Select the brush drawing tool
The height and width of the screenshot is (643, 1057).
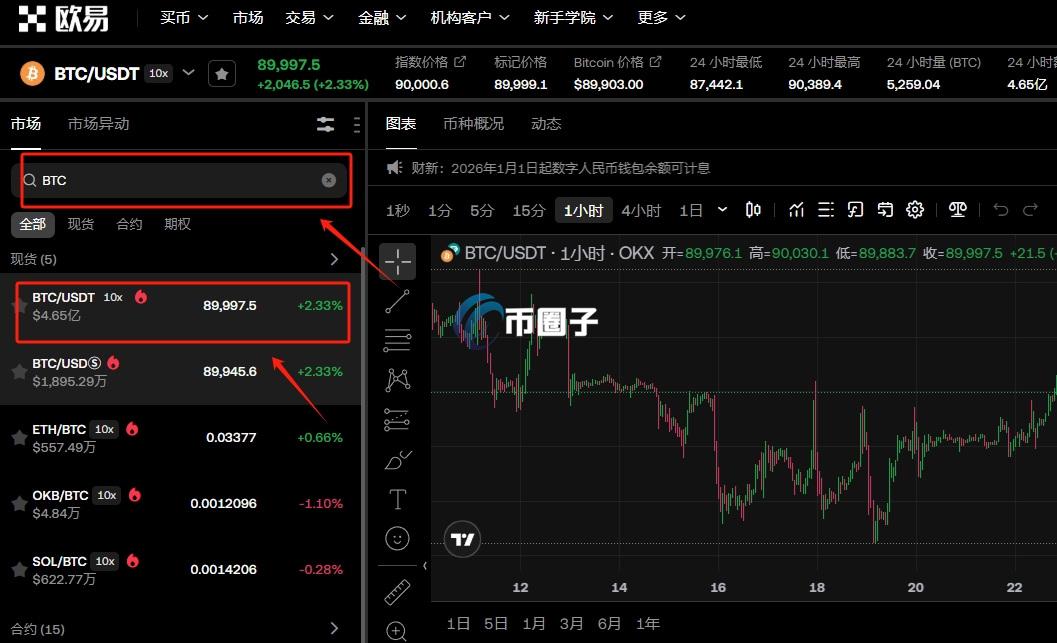tap(397, 459)
